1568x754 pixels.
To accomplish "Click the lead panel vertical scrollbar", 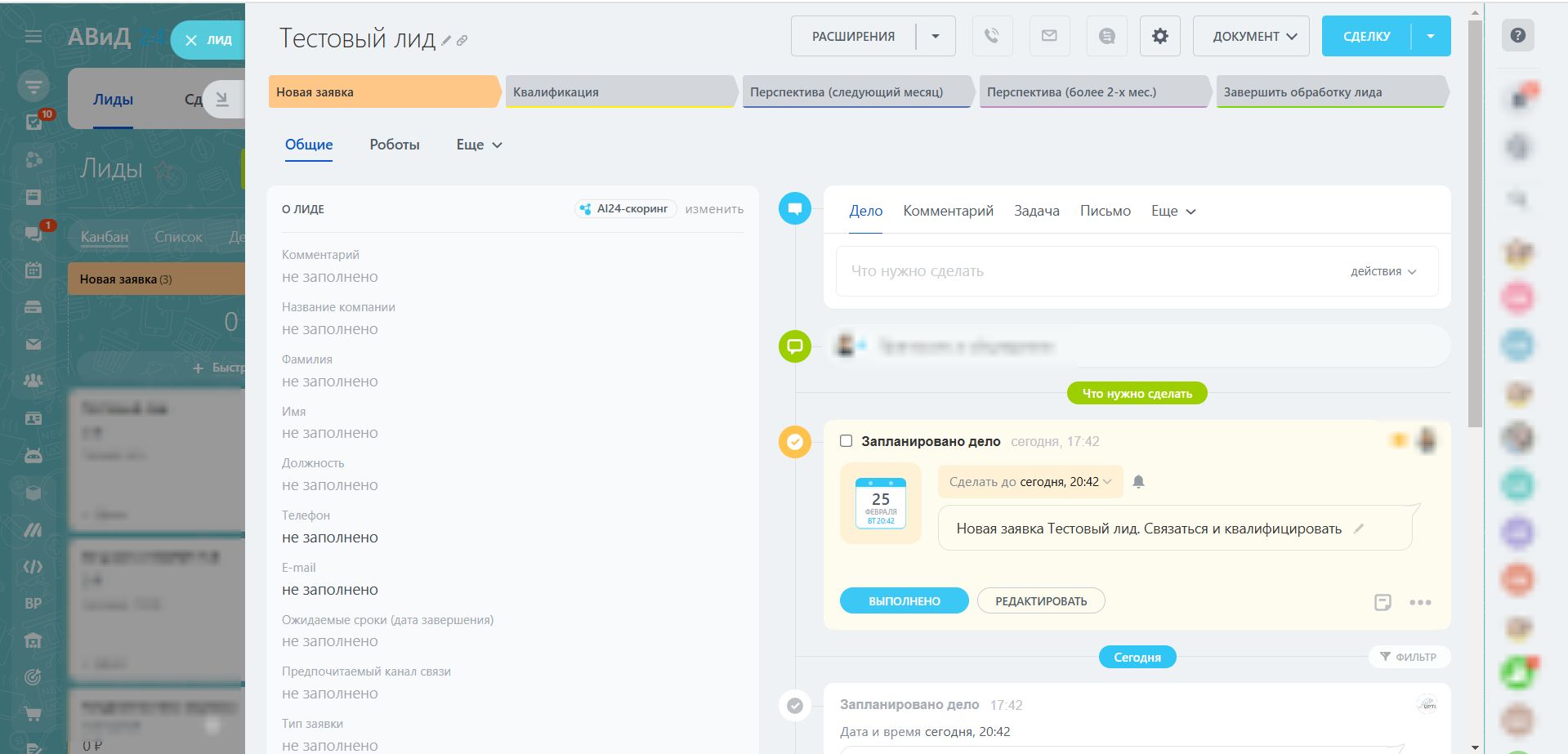I will pyautogui.click(x=1475, y=223).
